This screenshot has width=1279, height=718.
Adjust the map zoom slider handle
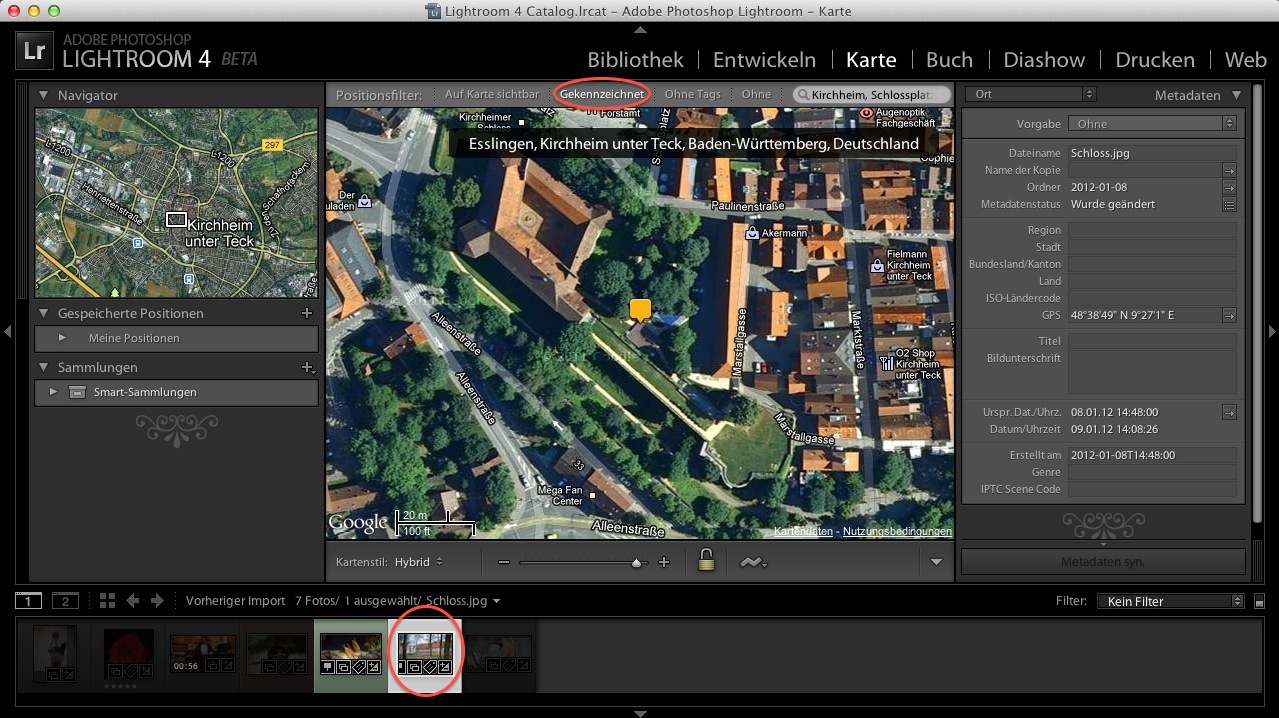click(x=637, y=563)
